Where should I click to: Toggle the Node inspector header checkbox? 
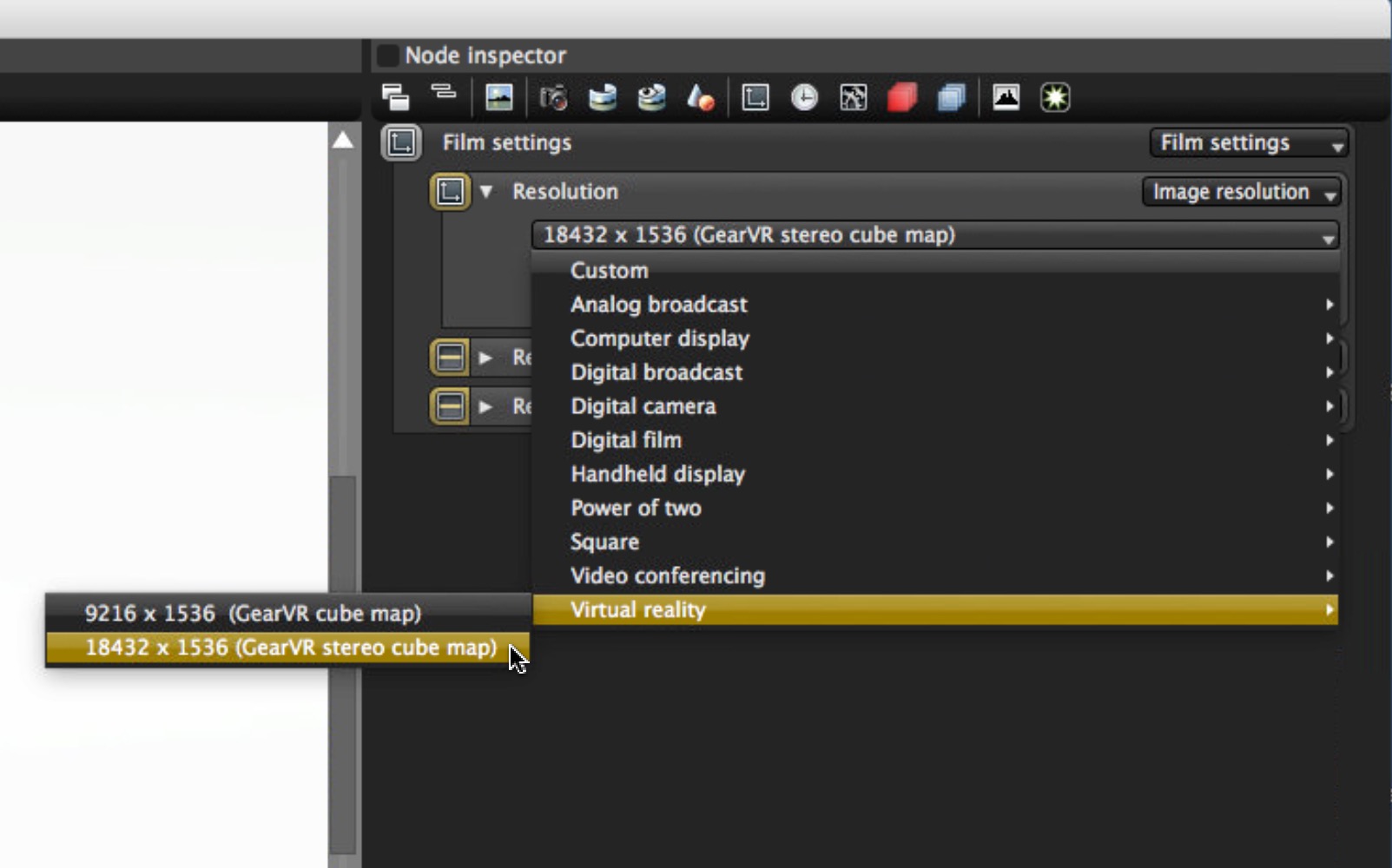[x=388, y=56]
